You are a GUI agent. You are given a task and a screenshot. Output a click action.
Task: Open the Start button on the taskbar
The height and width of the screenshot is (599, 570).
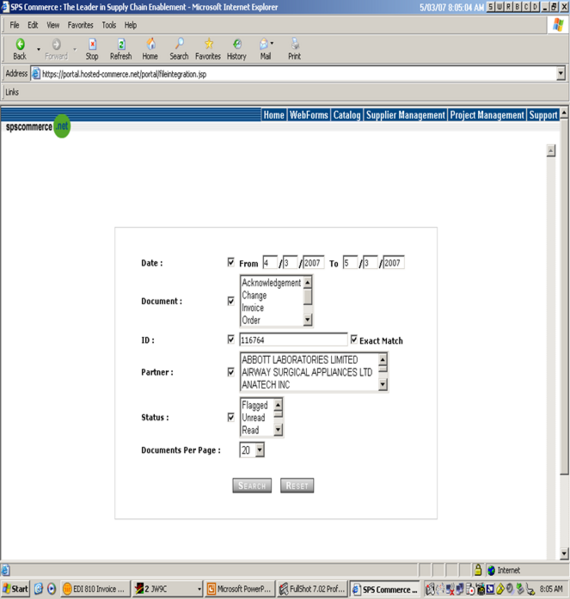point(15,589)
